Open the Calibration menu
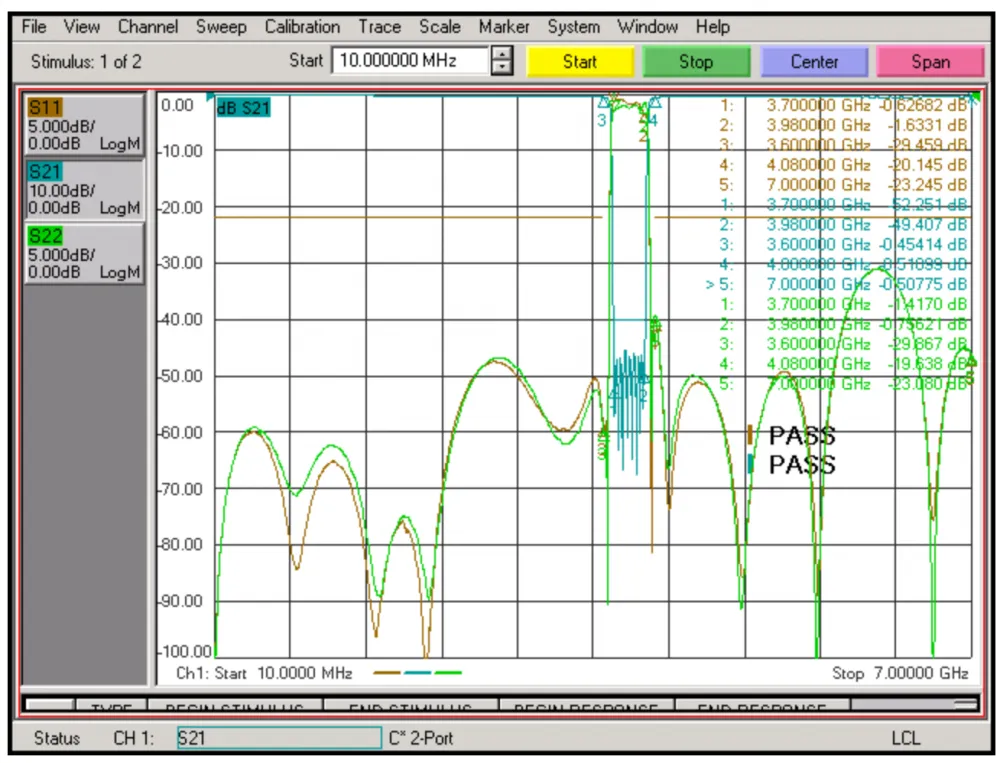The width and height of the screenshot is (1000, 763). (302, 27)
